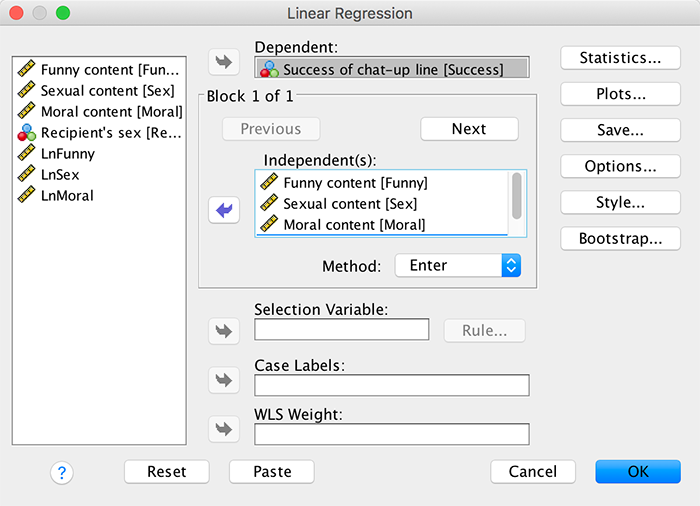Click the arrow button next to WLS Weight
700x506 pixels.
[x=224, y=429]
